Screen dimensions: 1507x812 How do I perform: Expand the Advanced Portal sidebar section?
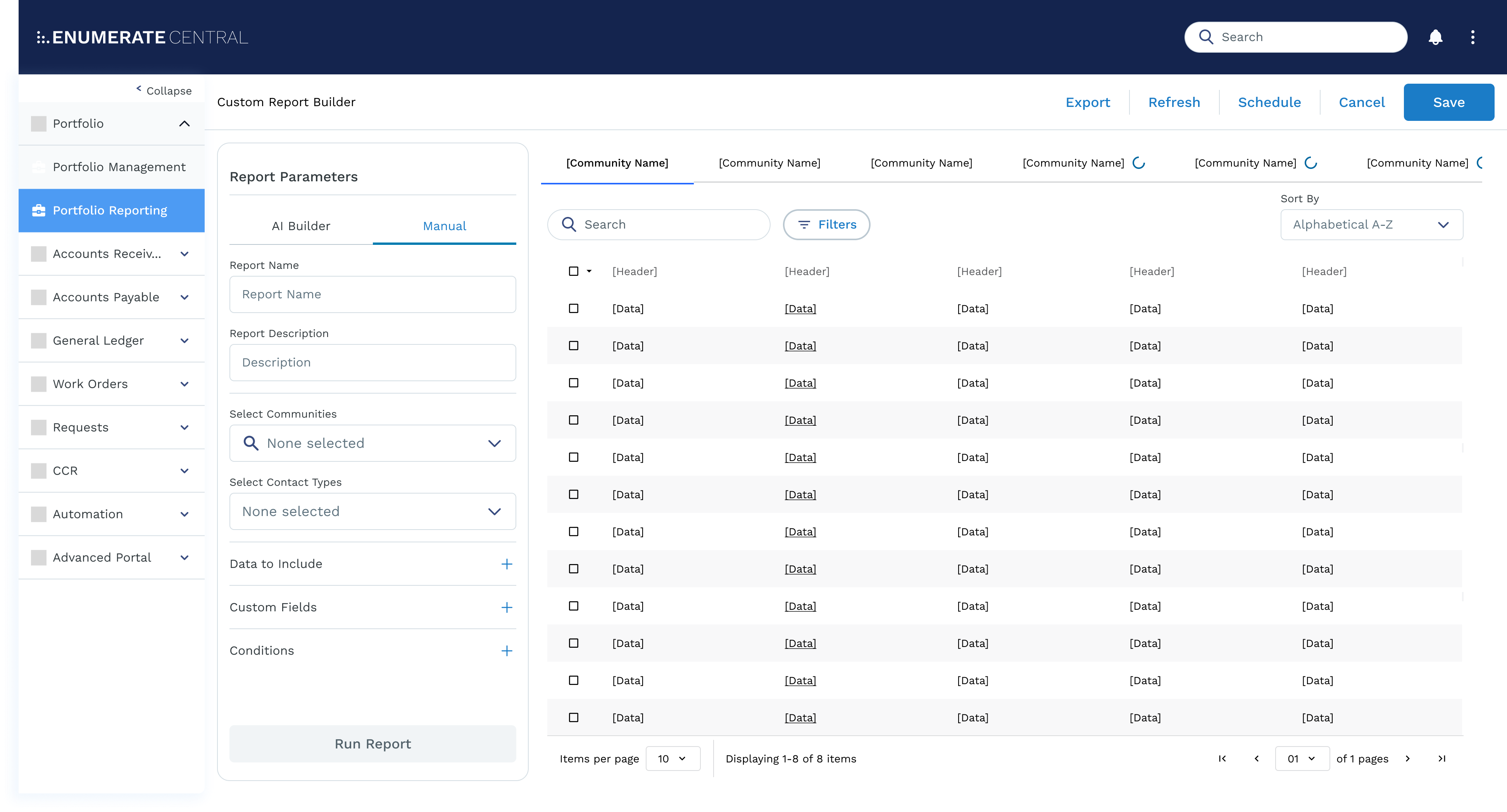click(184, 558)
